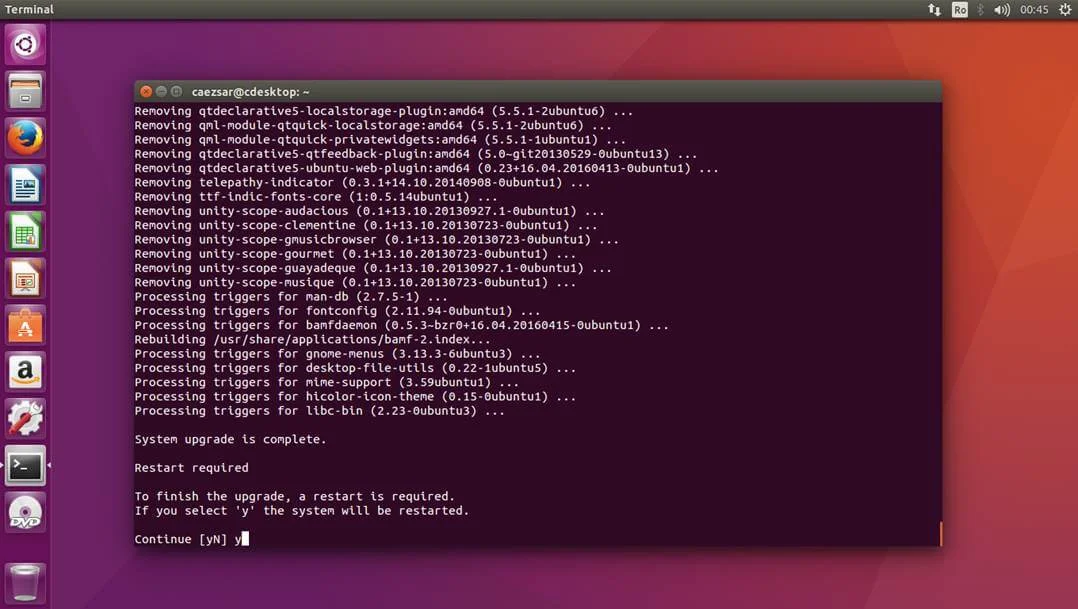
Task: Click 'Removing unity-scope-audacious' line
Action: point(369,211)
